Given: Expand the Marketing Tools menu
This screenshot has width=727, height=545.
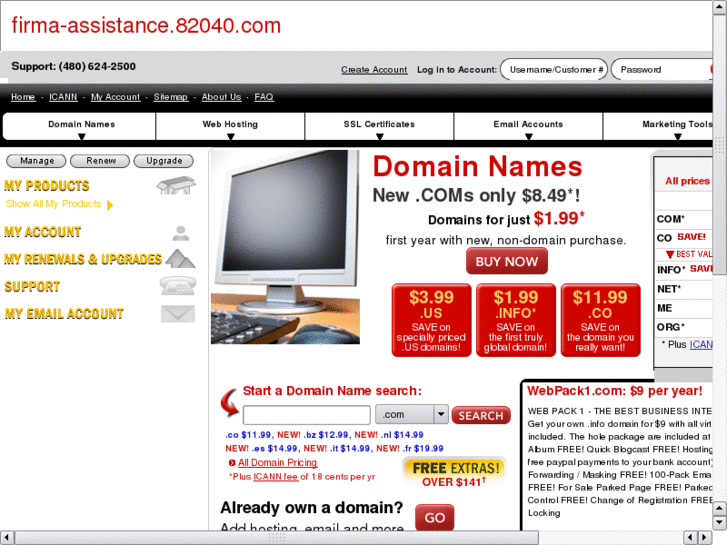Looking at the screenshot, I should 658,126.
